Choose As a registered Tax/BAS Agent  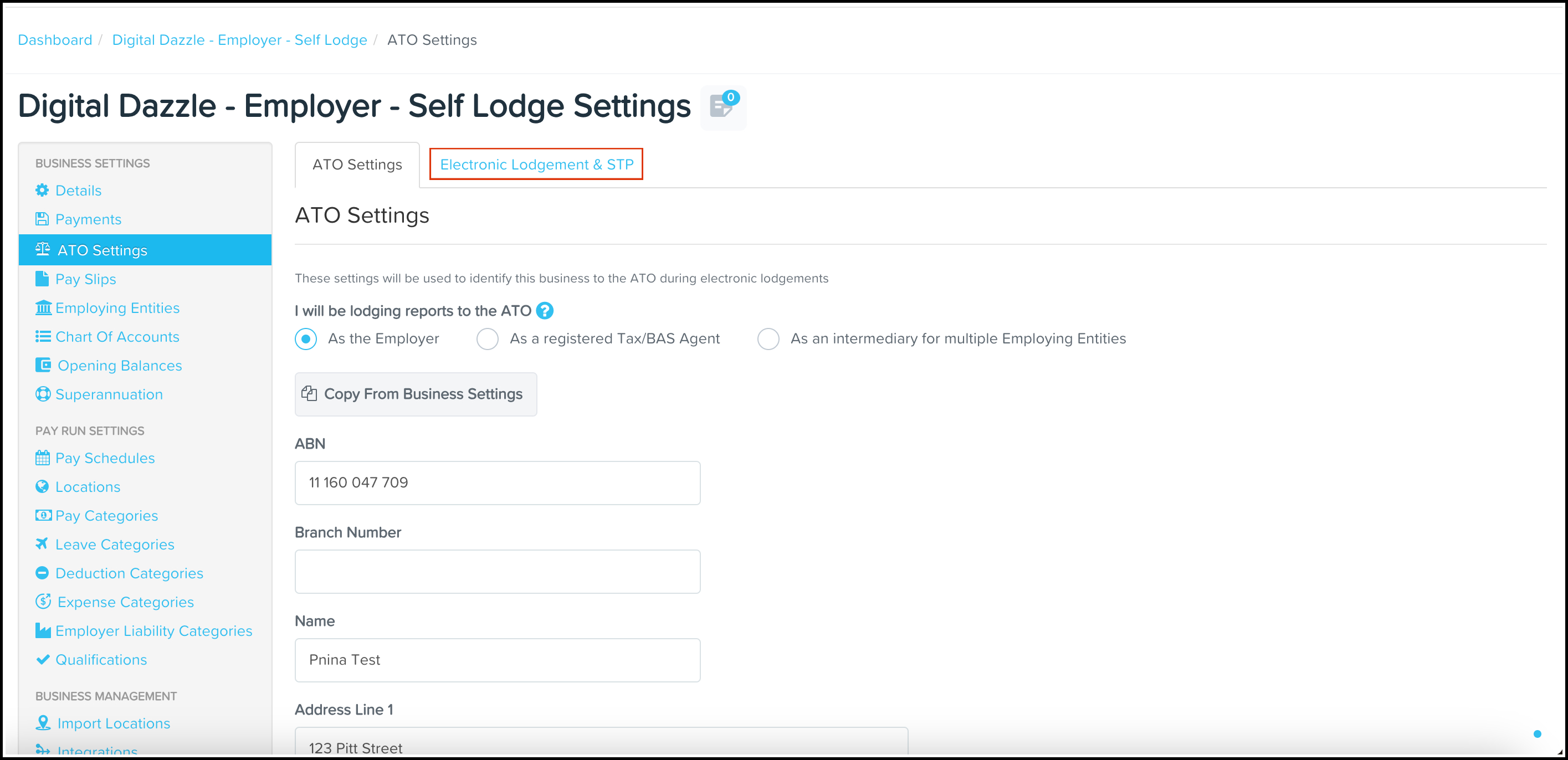(x=488, y=339)
